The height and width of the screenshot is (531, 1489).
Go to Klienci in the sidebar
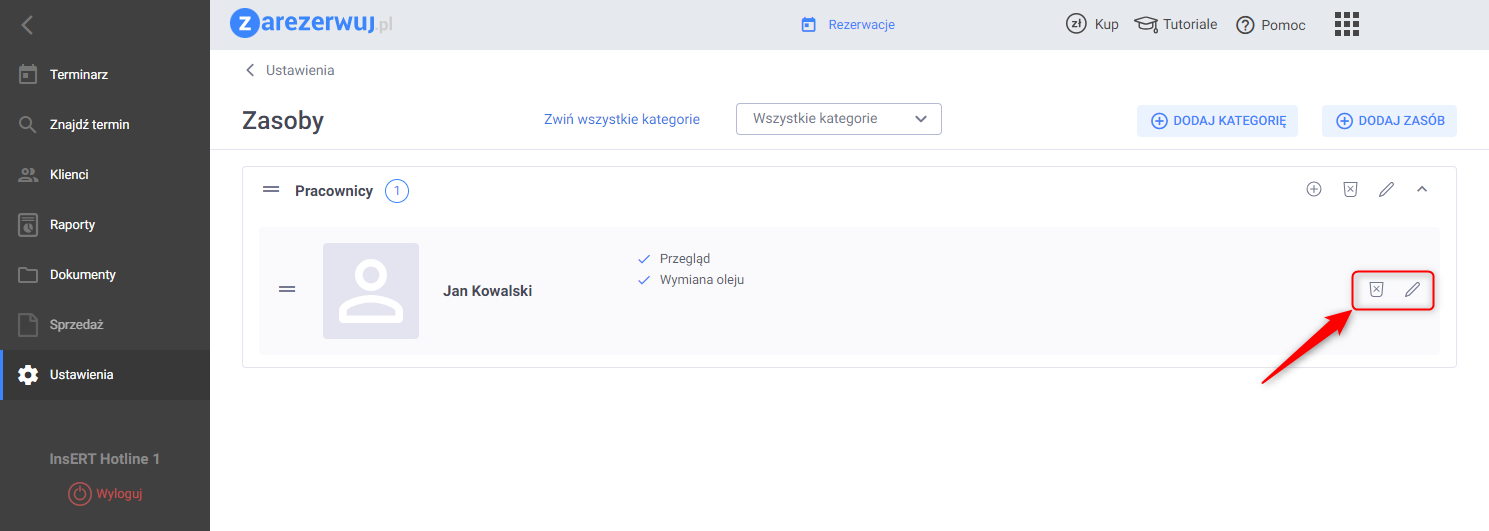[69, 174]
